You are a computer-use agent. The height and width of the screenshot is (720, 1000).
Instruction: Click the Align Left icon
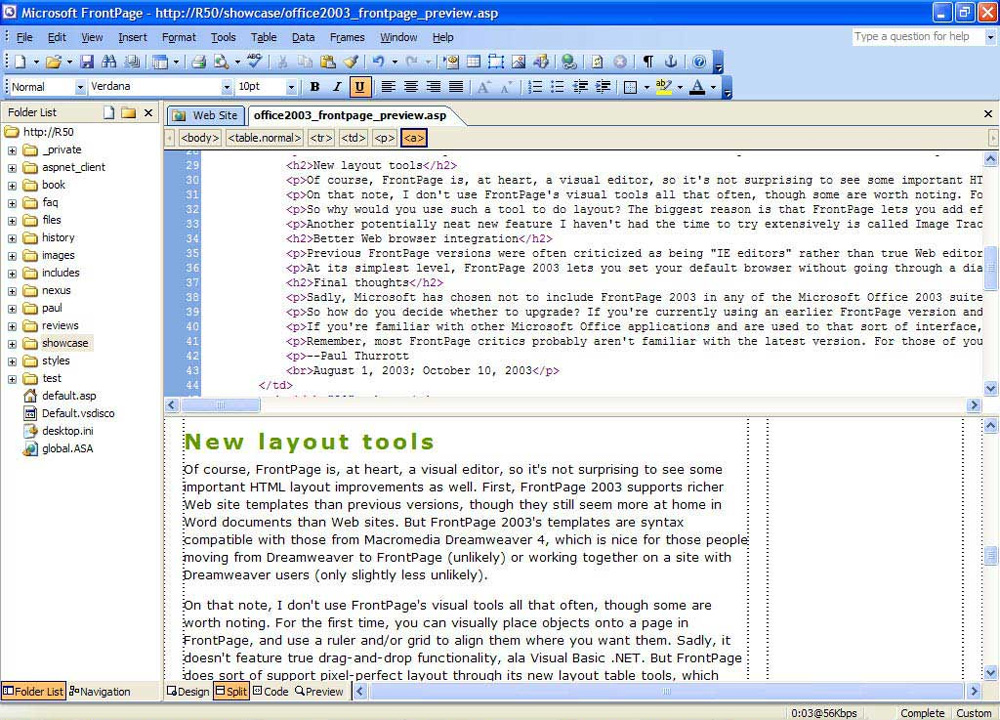(x=388, y=87)
